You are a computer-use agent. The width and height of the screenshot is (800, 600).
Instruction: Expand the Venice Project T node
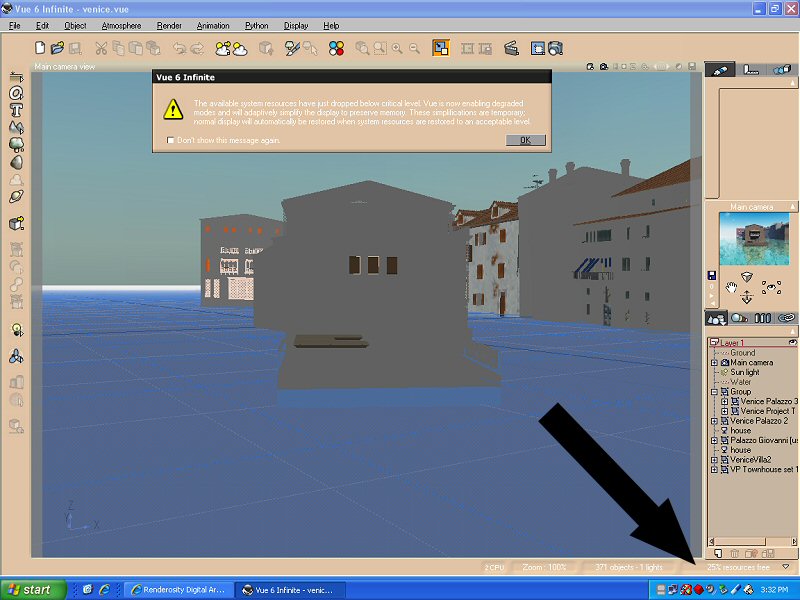(724, 411)
